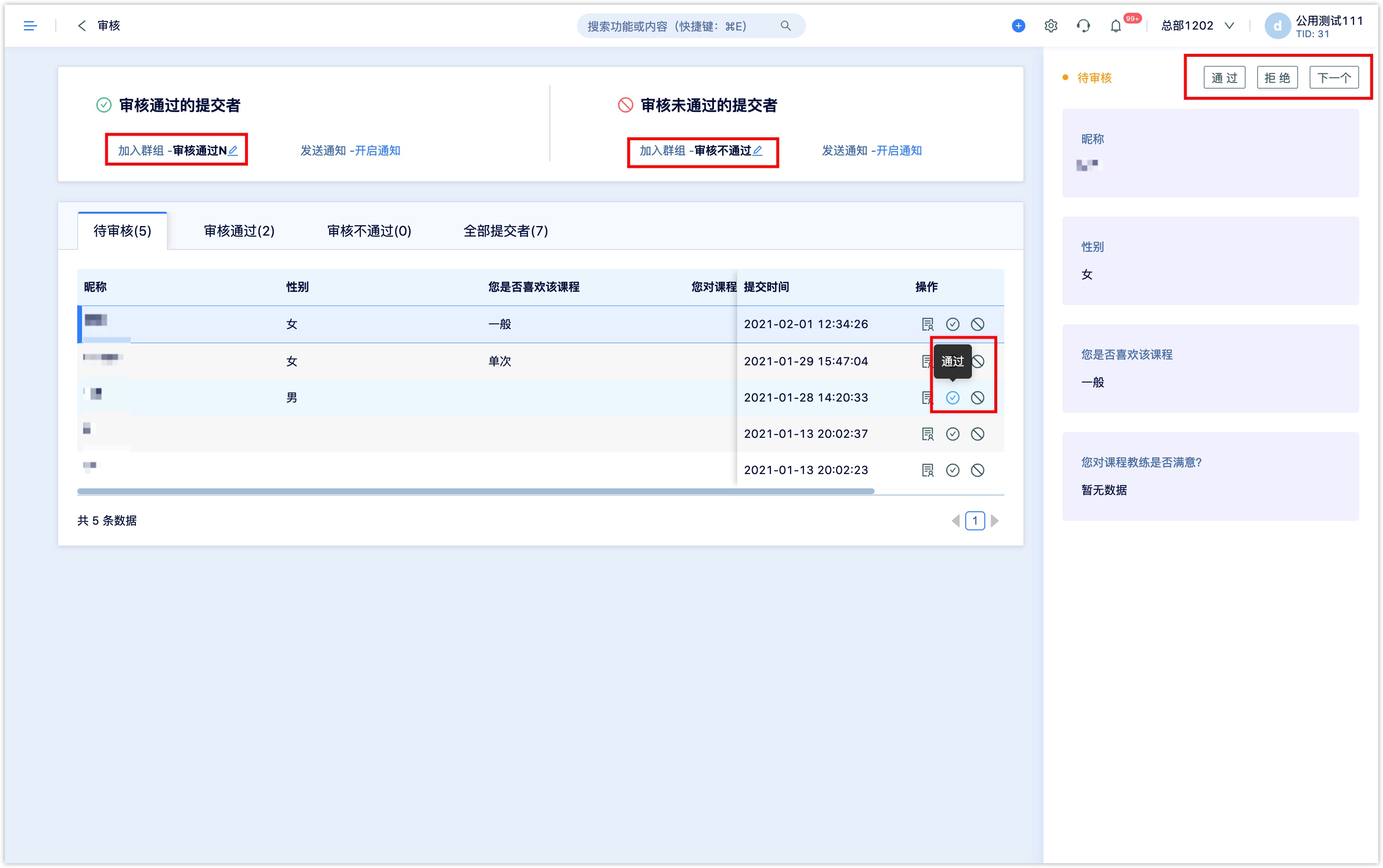Click 操作 column header
This screenshot has height=868, width=1383.
pos(926,287)
